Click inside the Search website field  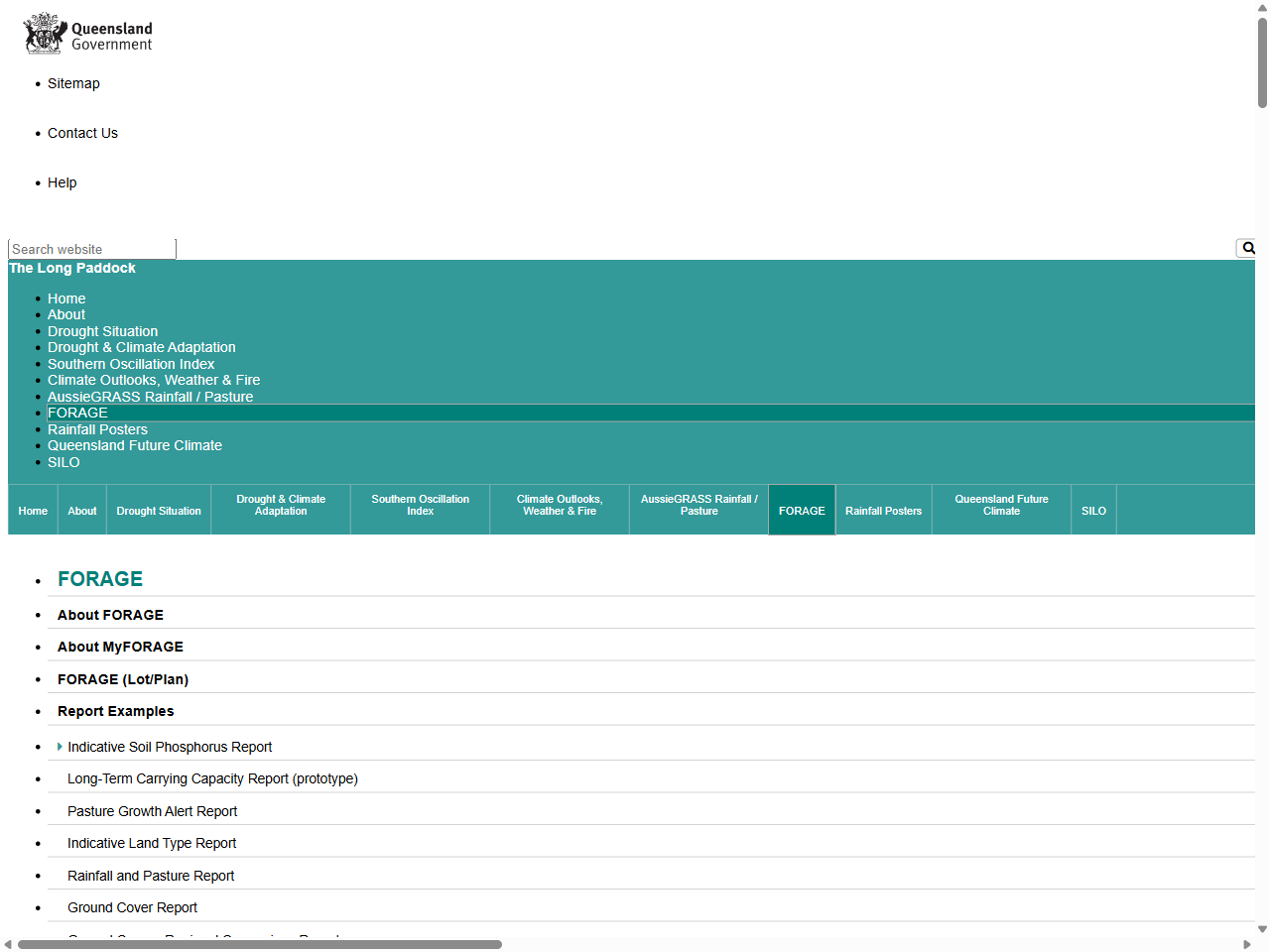tap(91, 249)
